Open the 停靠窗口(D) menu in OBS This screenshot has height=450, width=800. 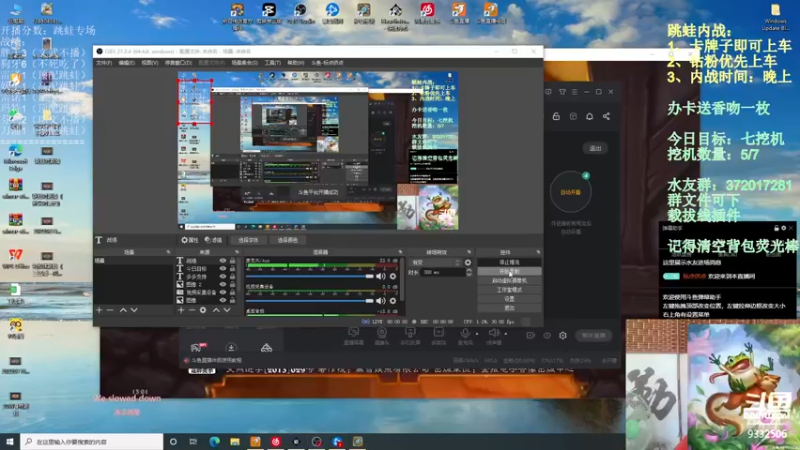178,63
